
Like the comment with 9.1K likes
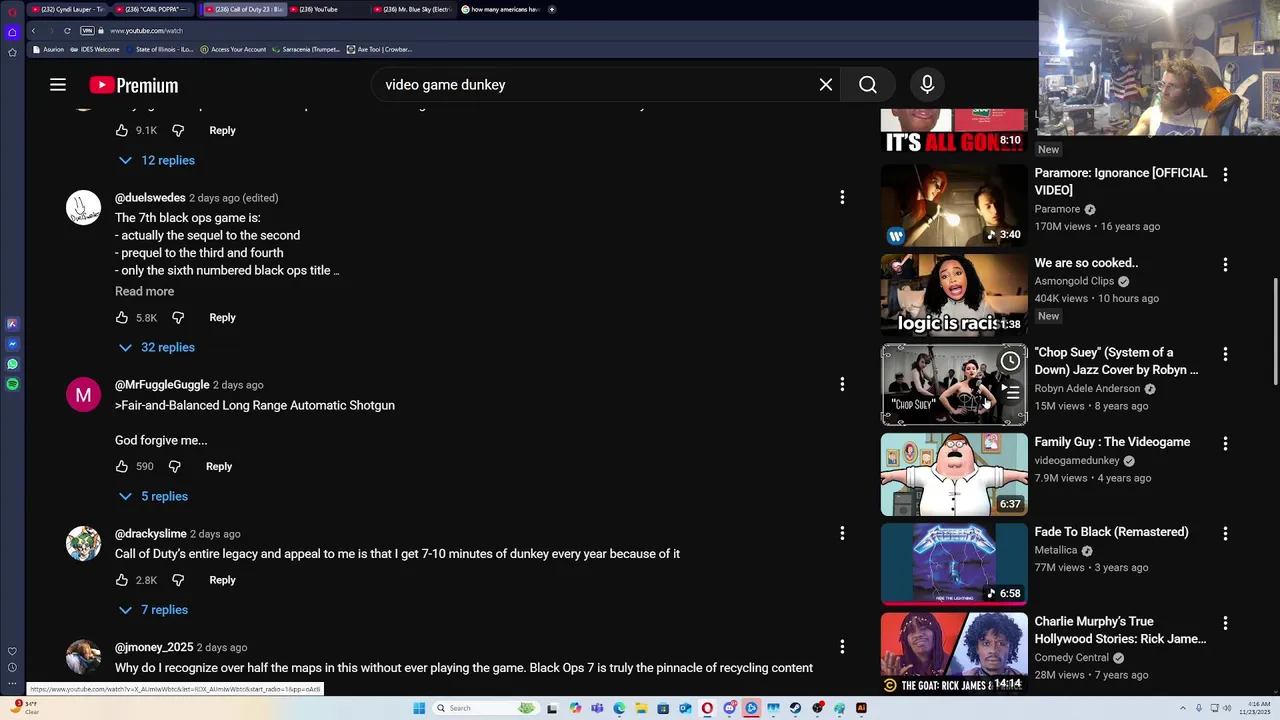coord(122,130)
